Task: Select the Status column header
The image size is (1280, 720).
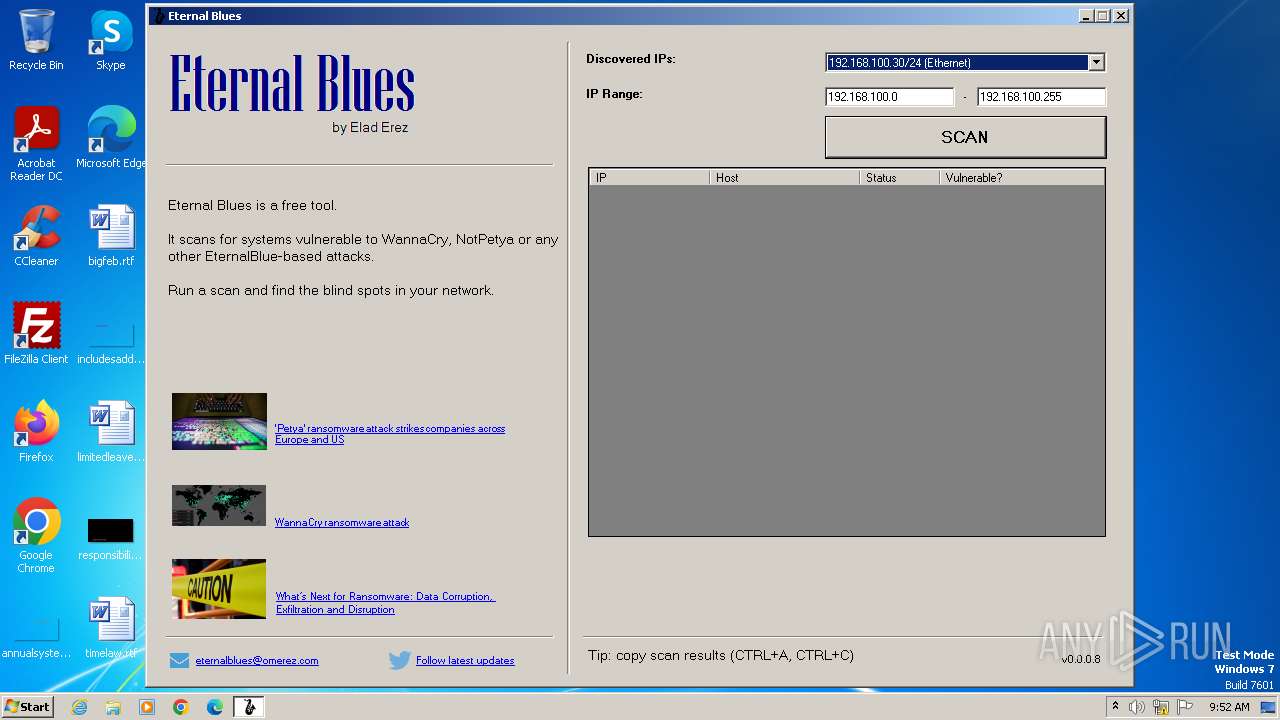Action: pyautogui.click(x=899, y=177)
